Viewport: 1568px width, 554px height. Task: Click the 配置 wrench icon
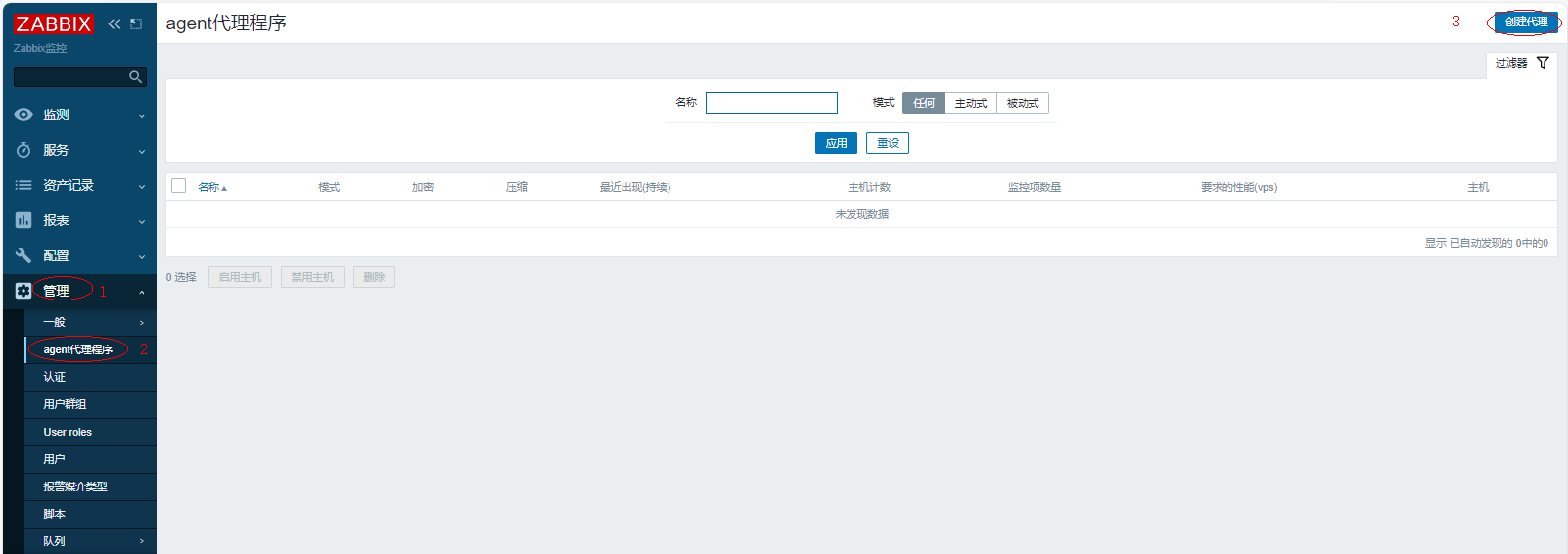point(23,255)
